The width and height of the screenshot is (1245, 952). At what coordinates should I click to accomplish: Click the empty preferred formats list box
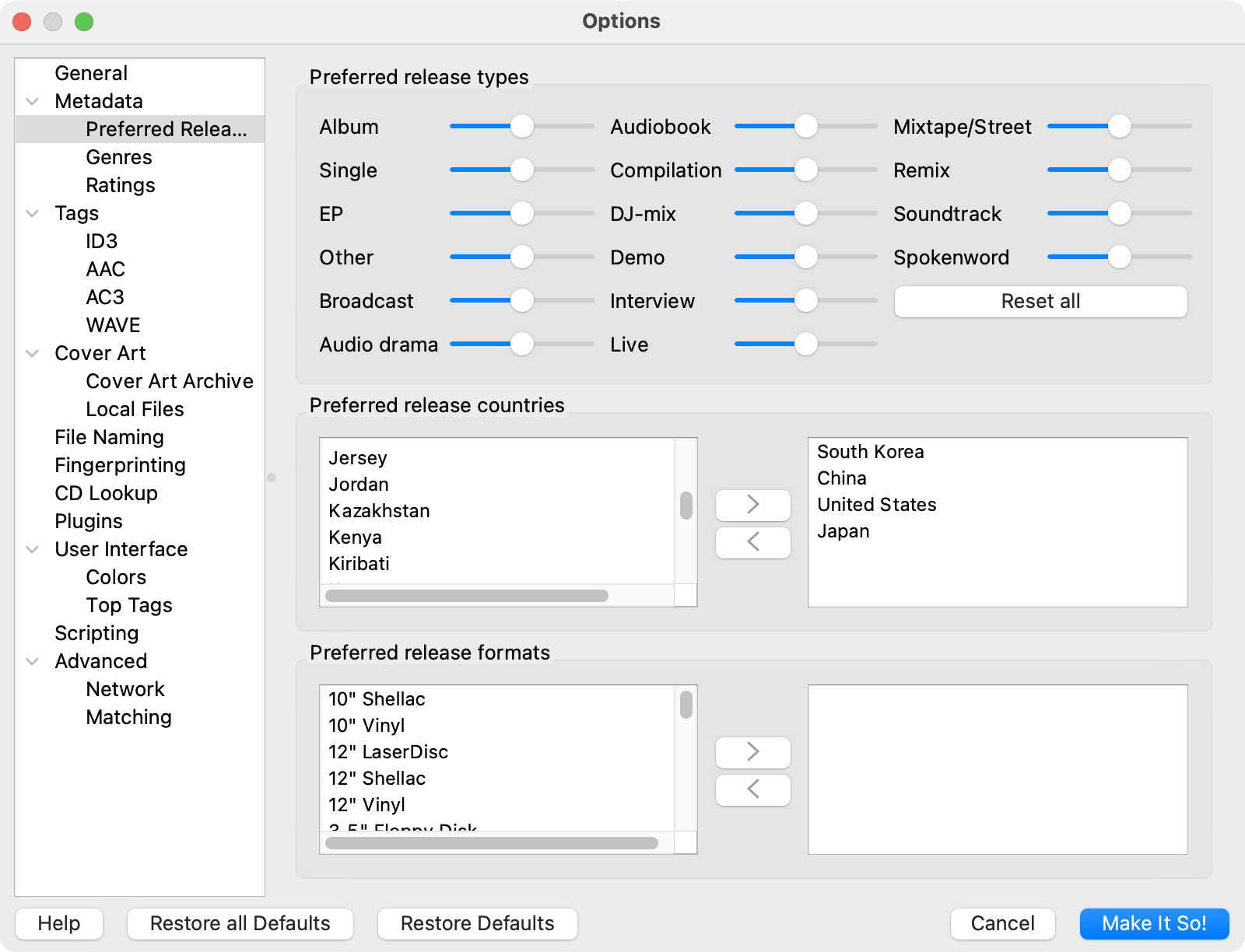(x=998, y=770)
